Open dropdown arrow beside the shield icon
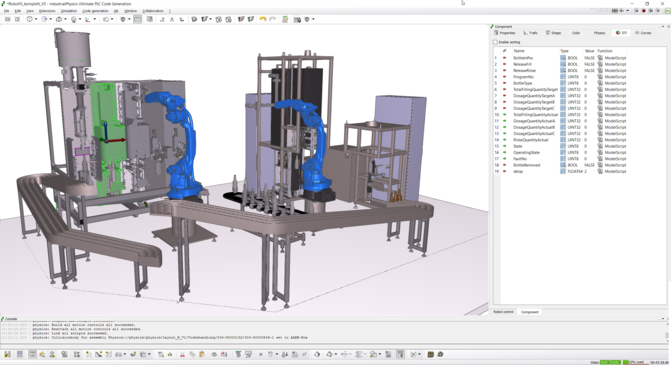The width and height of the screenshot is (671, 365). (129, 19)
